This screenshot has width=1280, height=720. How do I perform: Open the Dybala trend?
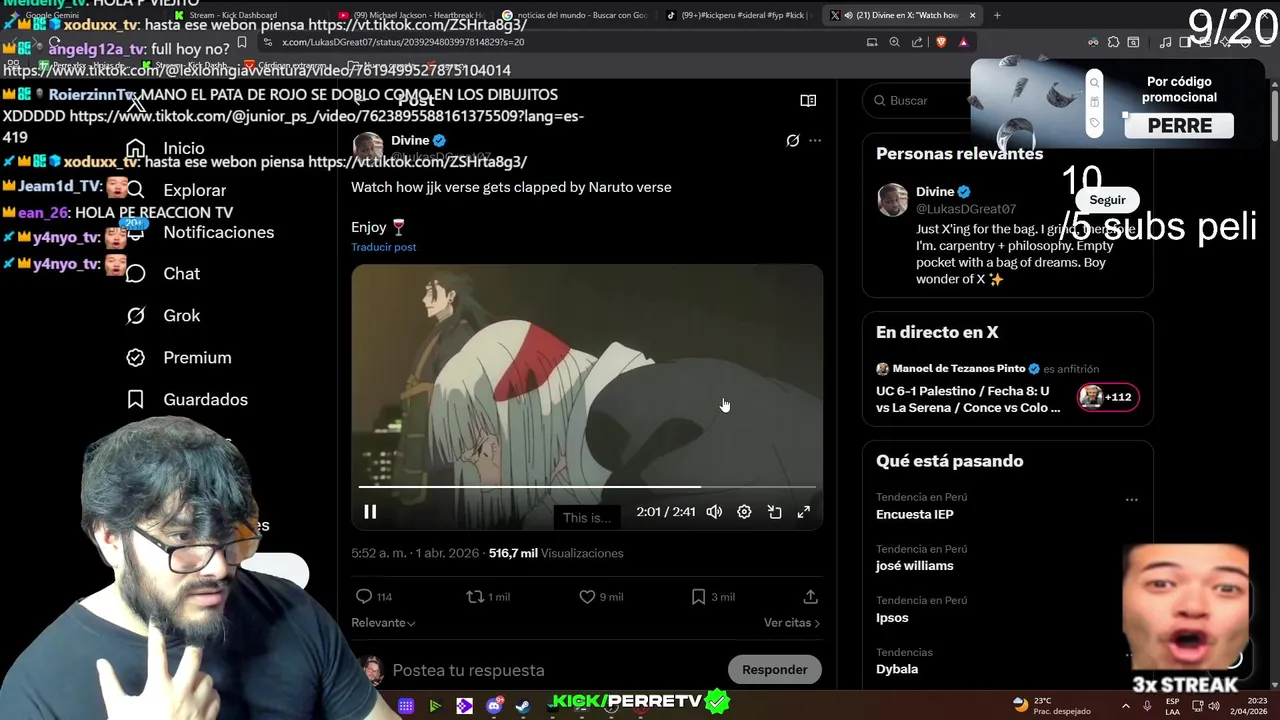click(897, 669)
